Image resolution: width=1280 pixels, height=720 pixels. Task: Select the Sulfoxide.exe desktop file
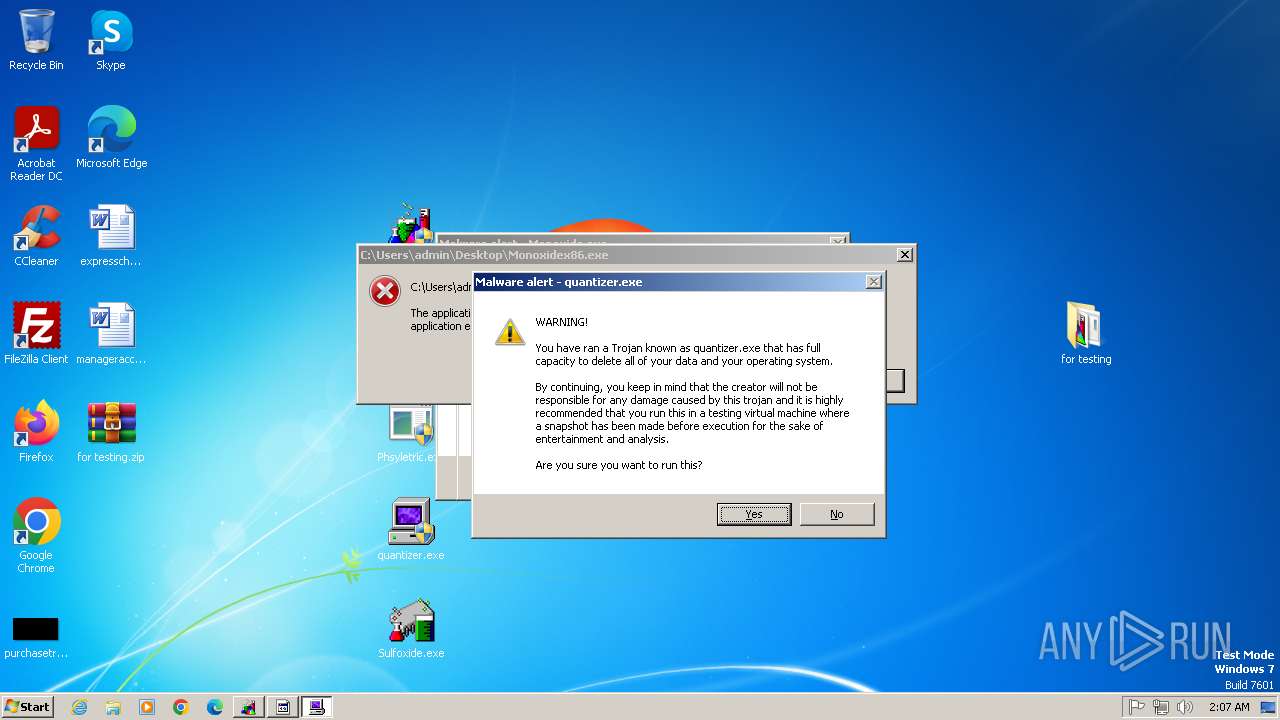[411, 628]
